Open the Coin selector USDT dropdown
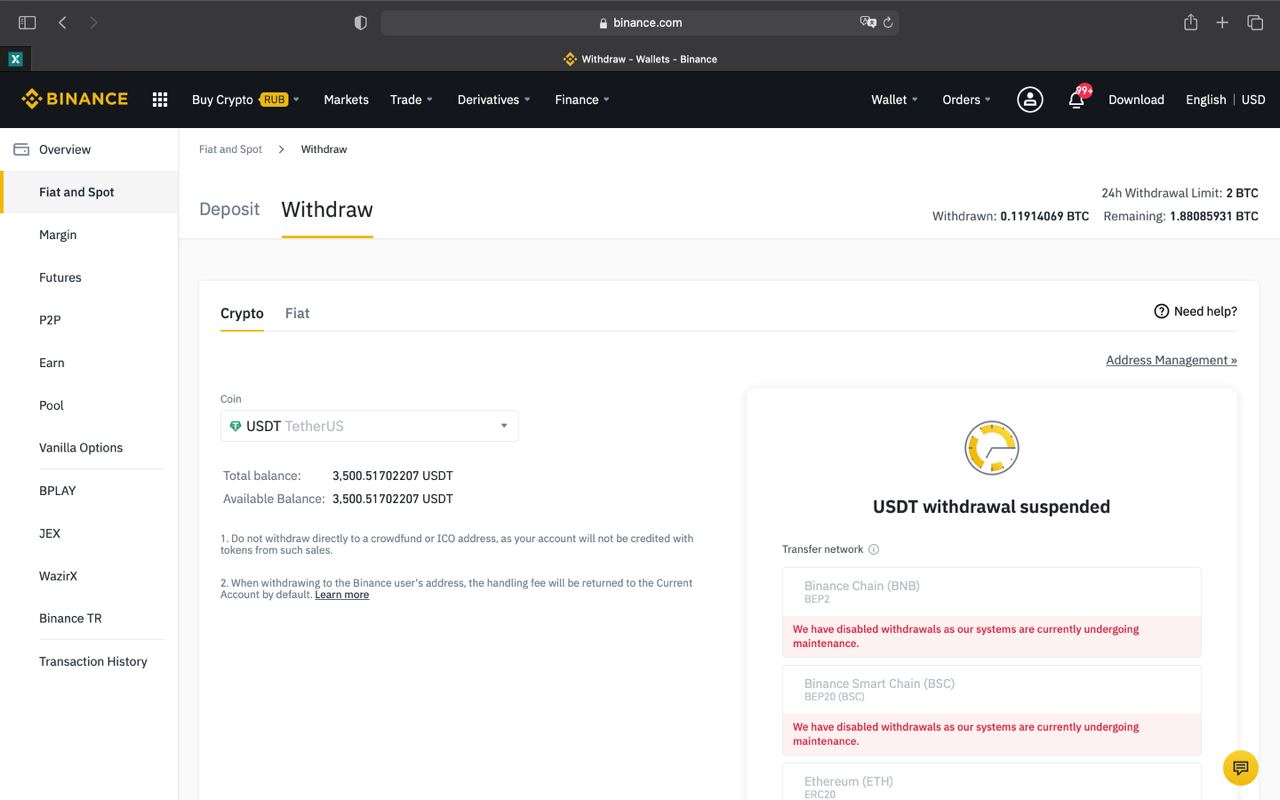 369,426
